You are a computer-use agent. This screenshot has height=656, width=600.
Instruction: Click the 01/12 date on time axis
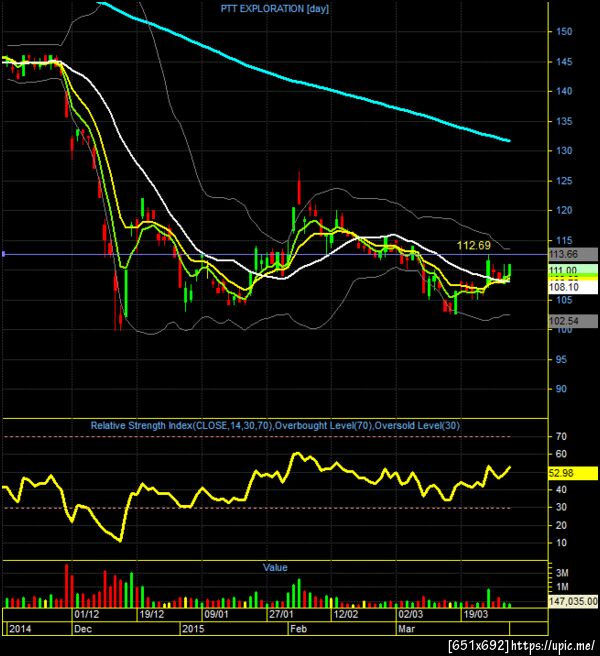[x=87, y=614]
